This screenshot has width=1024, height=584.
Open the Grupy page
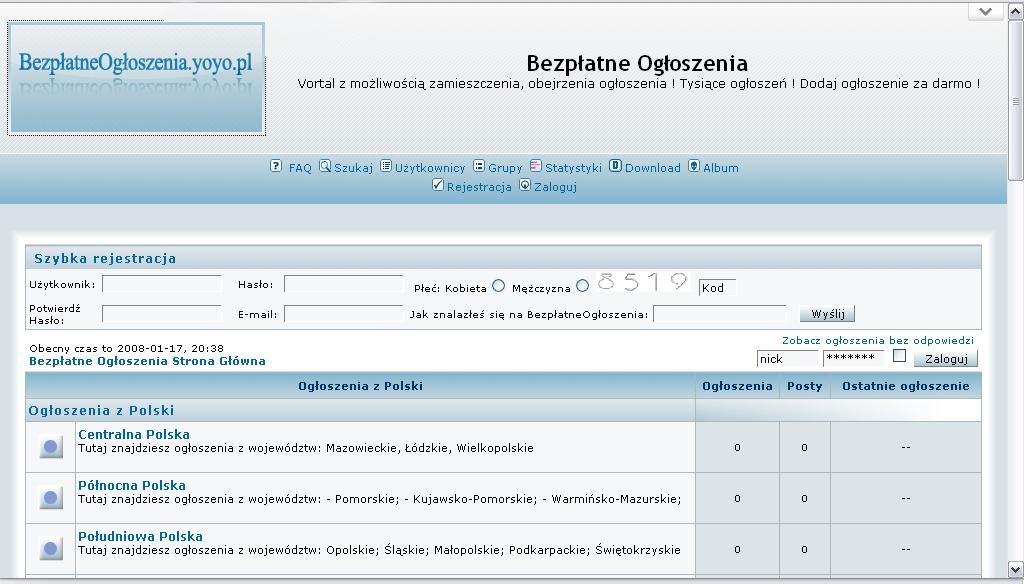(x=505, y=168)
